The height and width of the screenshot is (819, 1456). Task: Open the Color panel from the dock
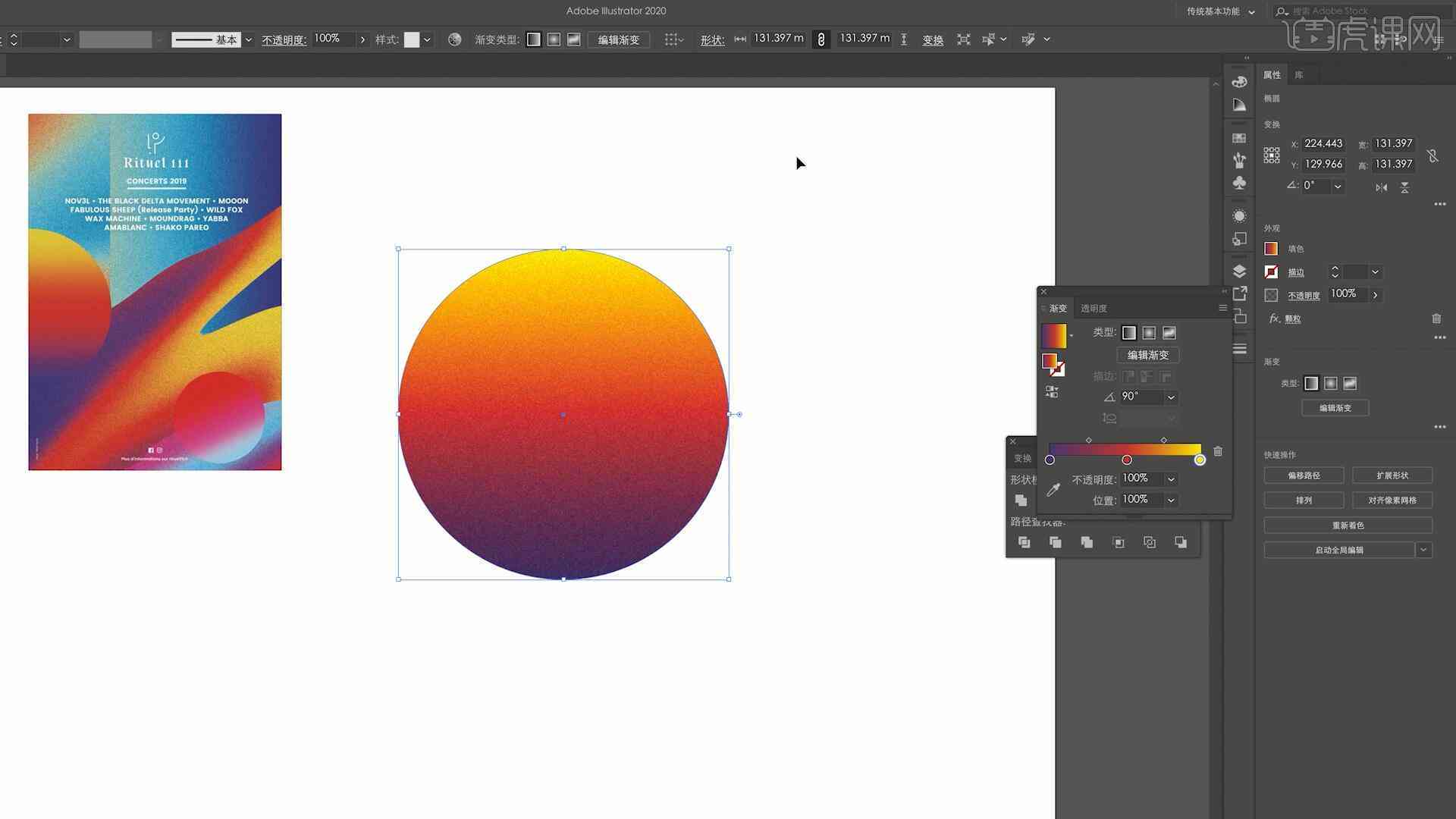[x=1239, y=82]
